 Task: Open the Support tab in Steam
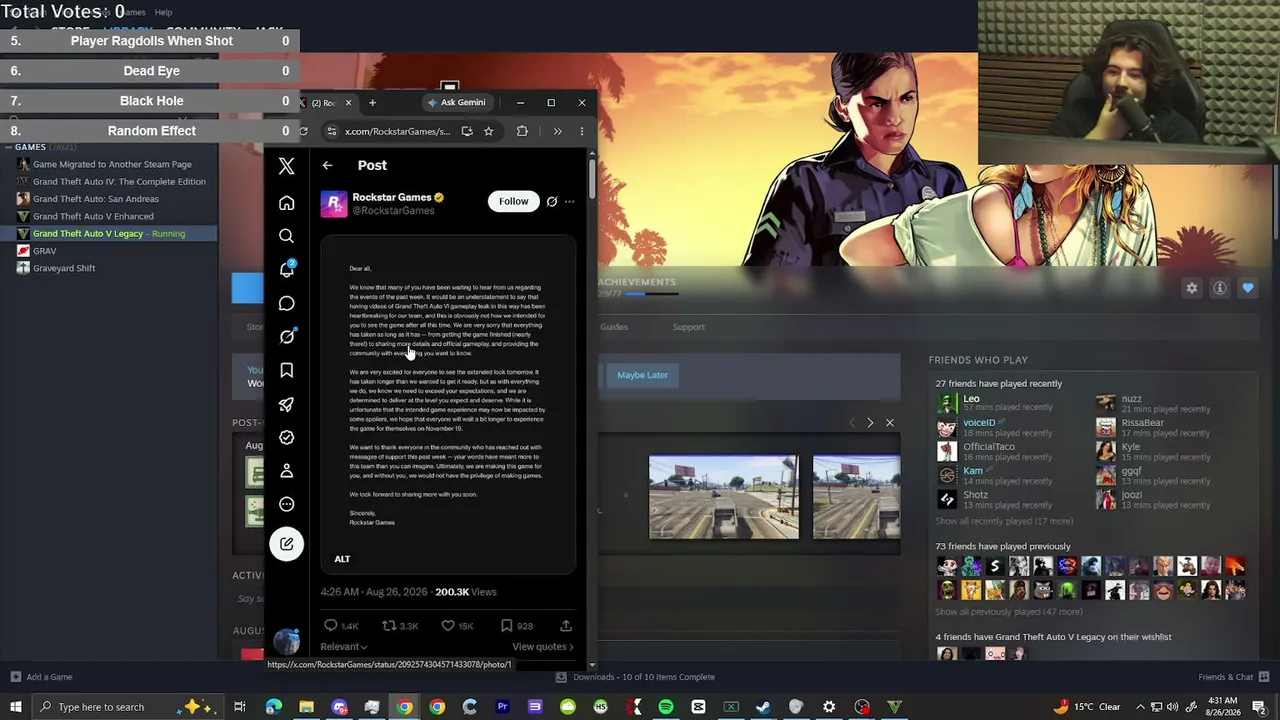pyautogui.click(x=688, y=327)
